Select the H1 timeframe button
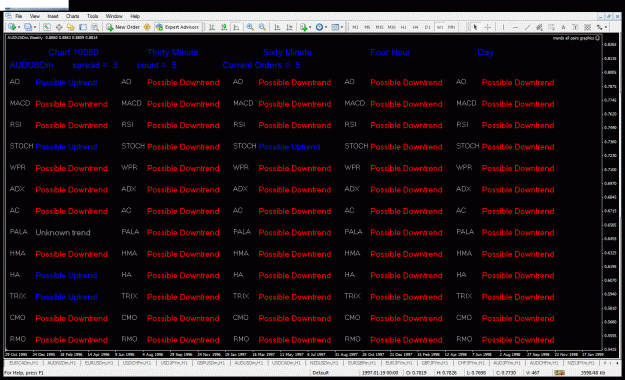The image size is (625, 380). point(403,27)
